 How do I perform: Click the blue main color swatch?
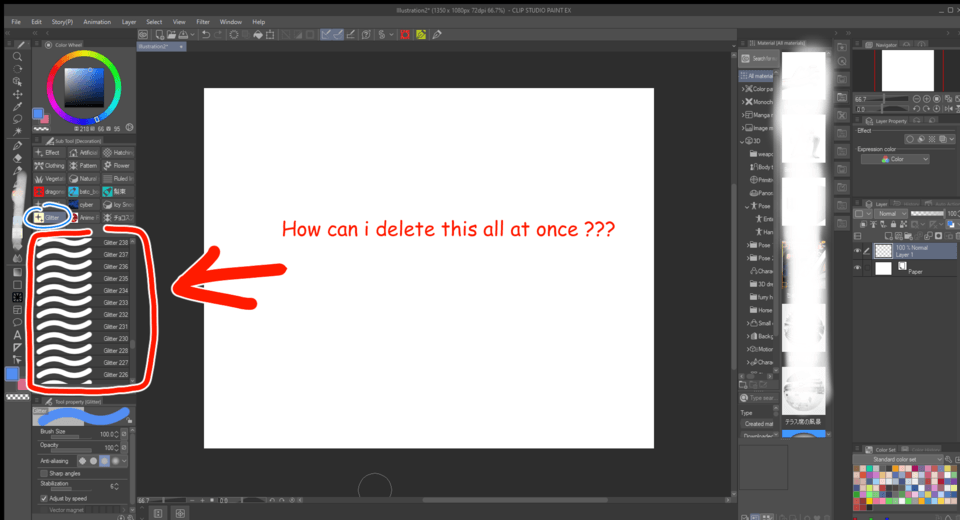pos(12,374)
